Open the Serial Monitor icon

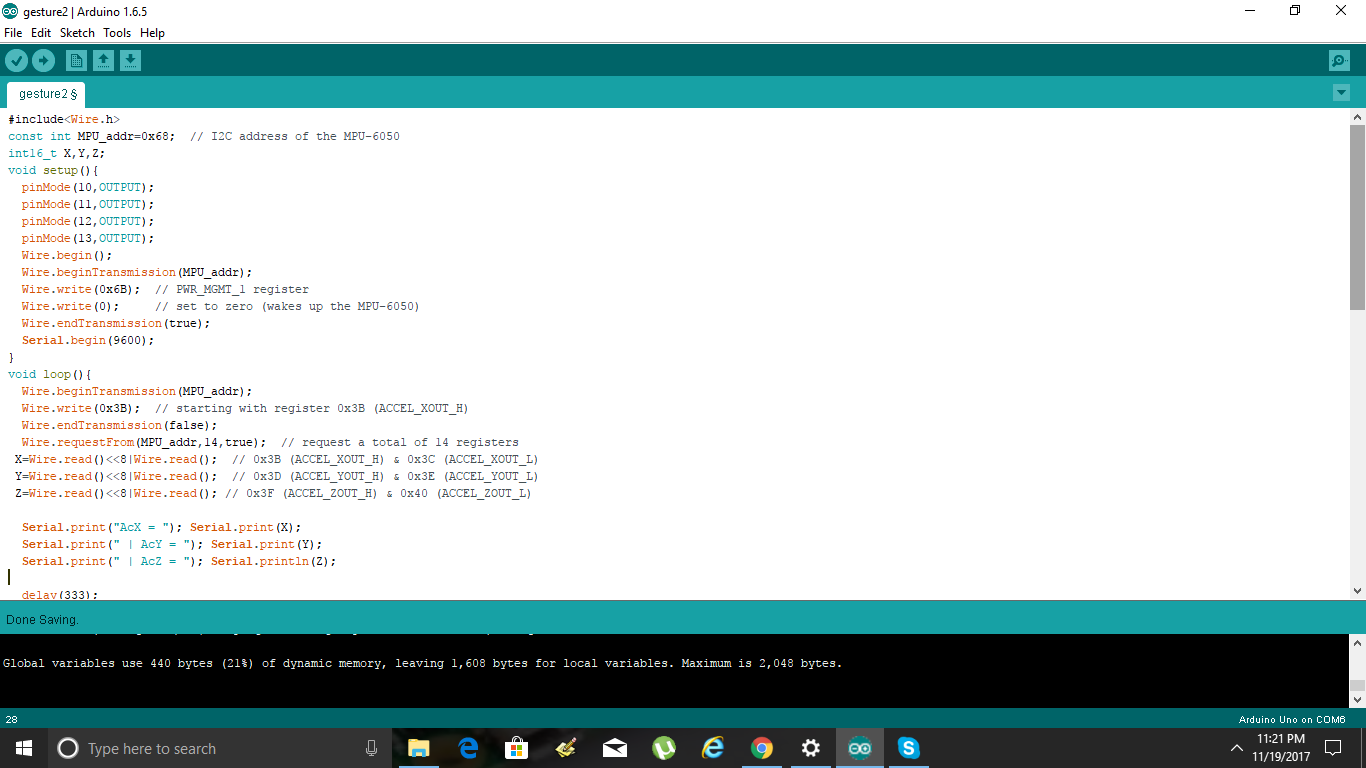[1339, 60]
